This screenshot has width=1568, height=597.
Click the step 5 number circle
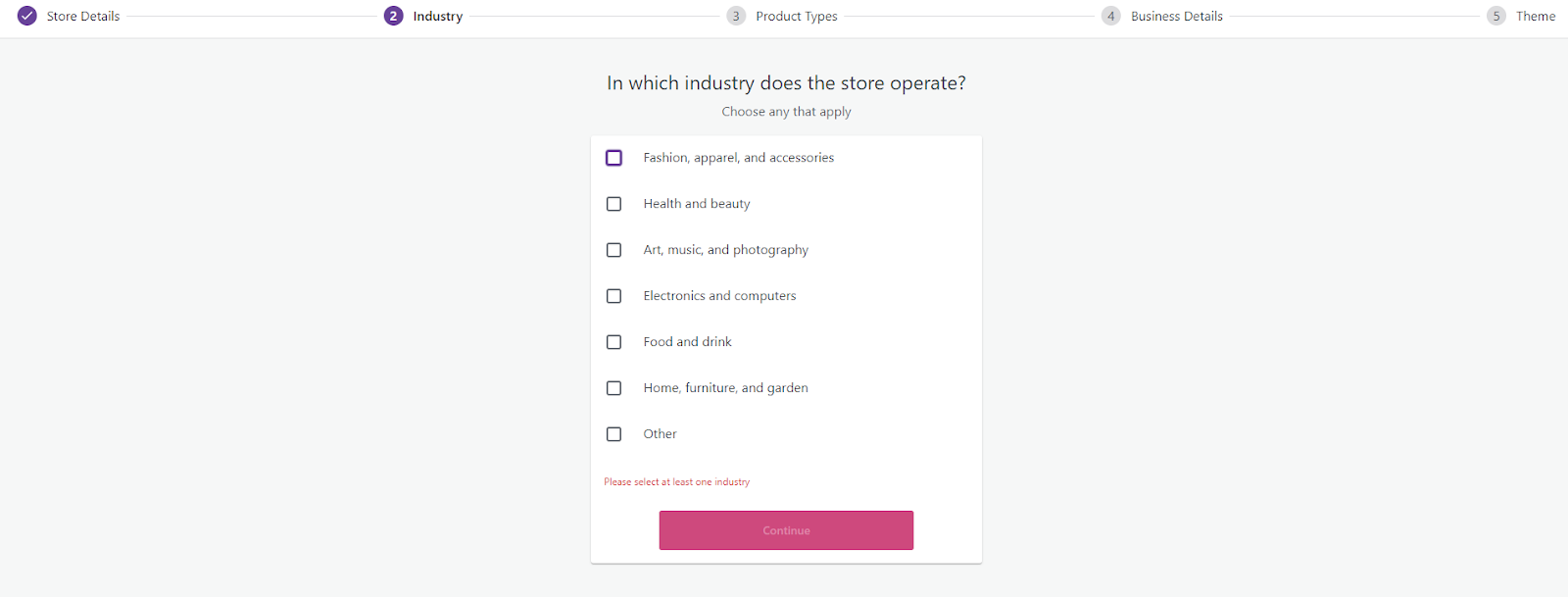pyautogui.click(x=1495, y=16)
